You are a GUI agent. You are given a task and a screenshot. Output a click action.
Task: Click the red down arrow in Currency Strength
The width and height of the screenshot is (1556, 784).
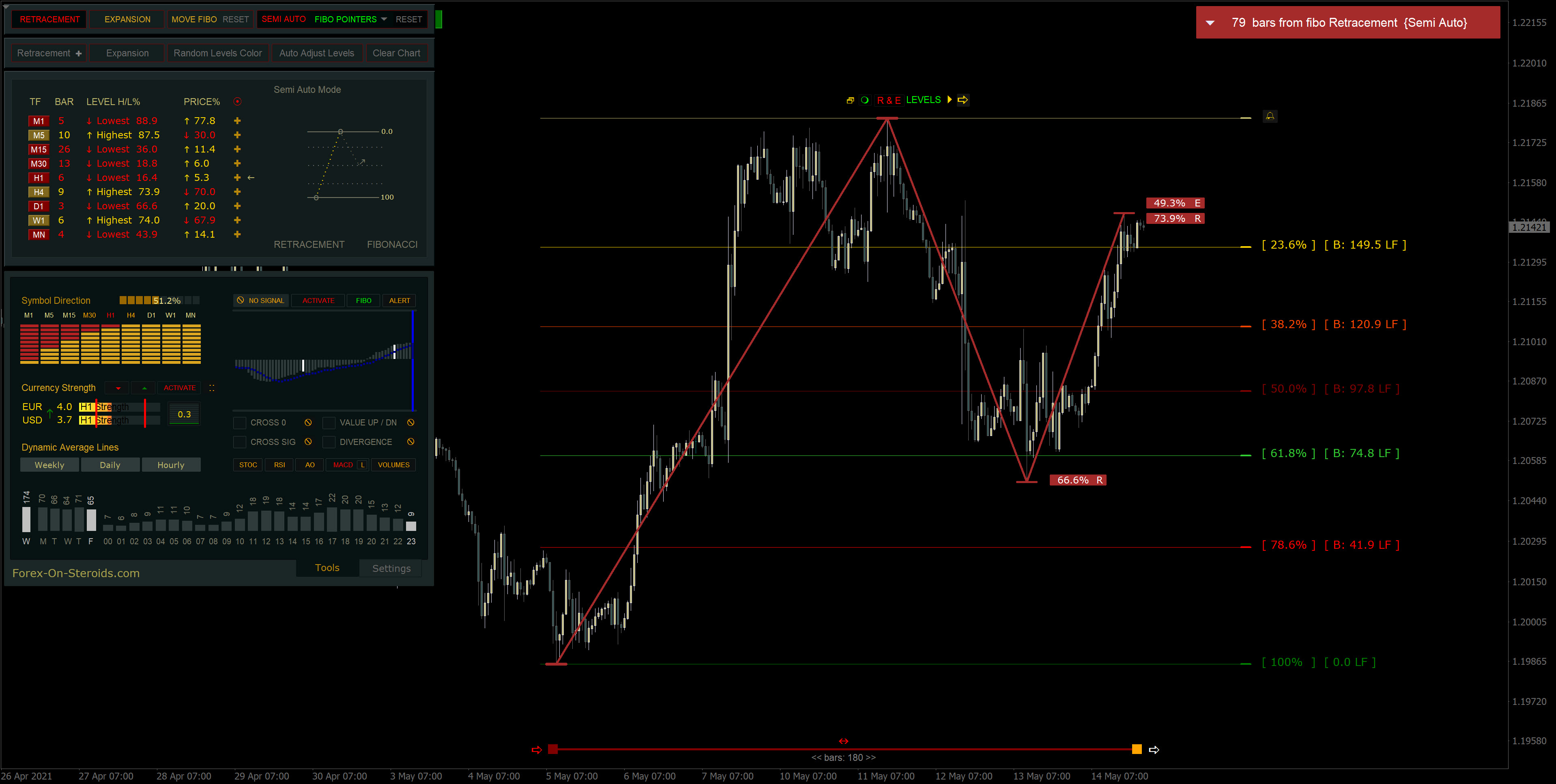tap(118, 388)
